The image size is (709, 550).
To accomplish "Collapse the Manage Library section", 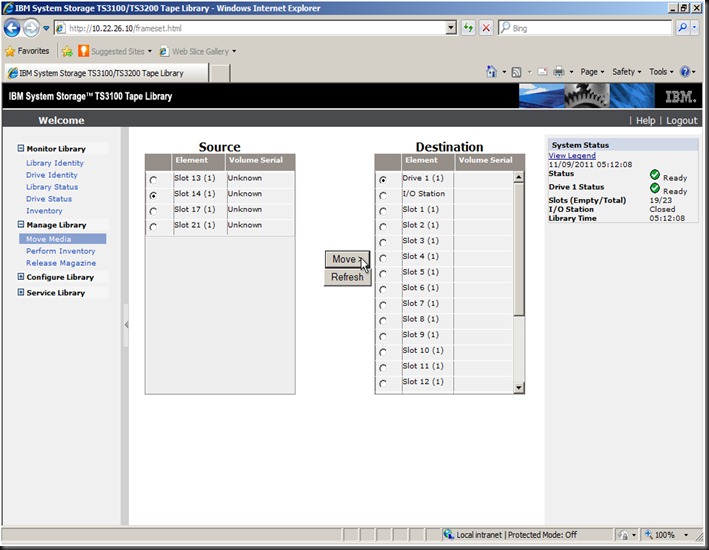I will 20,224.
